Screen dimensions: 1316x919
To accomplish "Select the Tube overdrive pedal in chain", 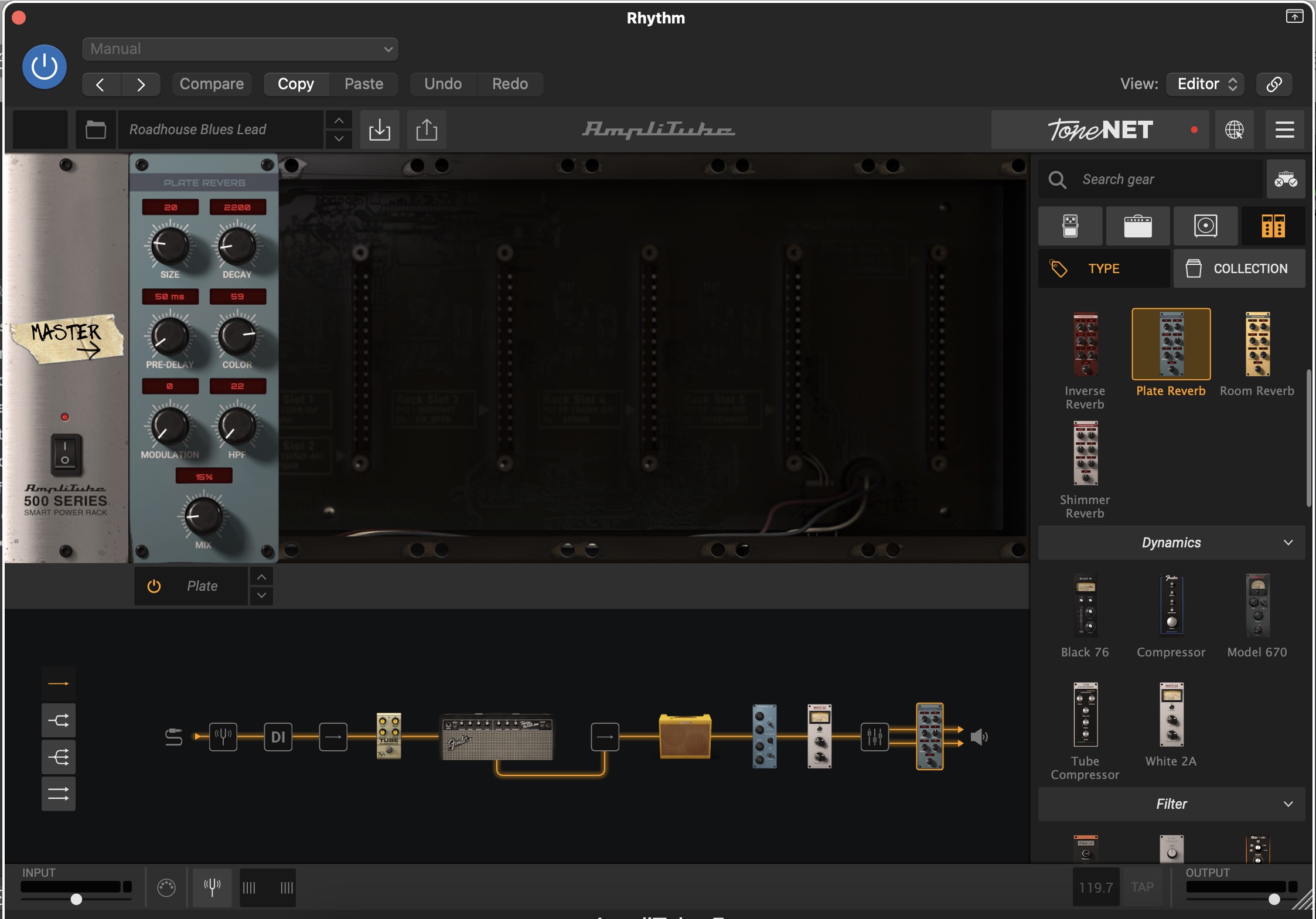I will click(x=389, y=736).
